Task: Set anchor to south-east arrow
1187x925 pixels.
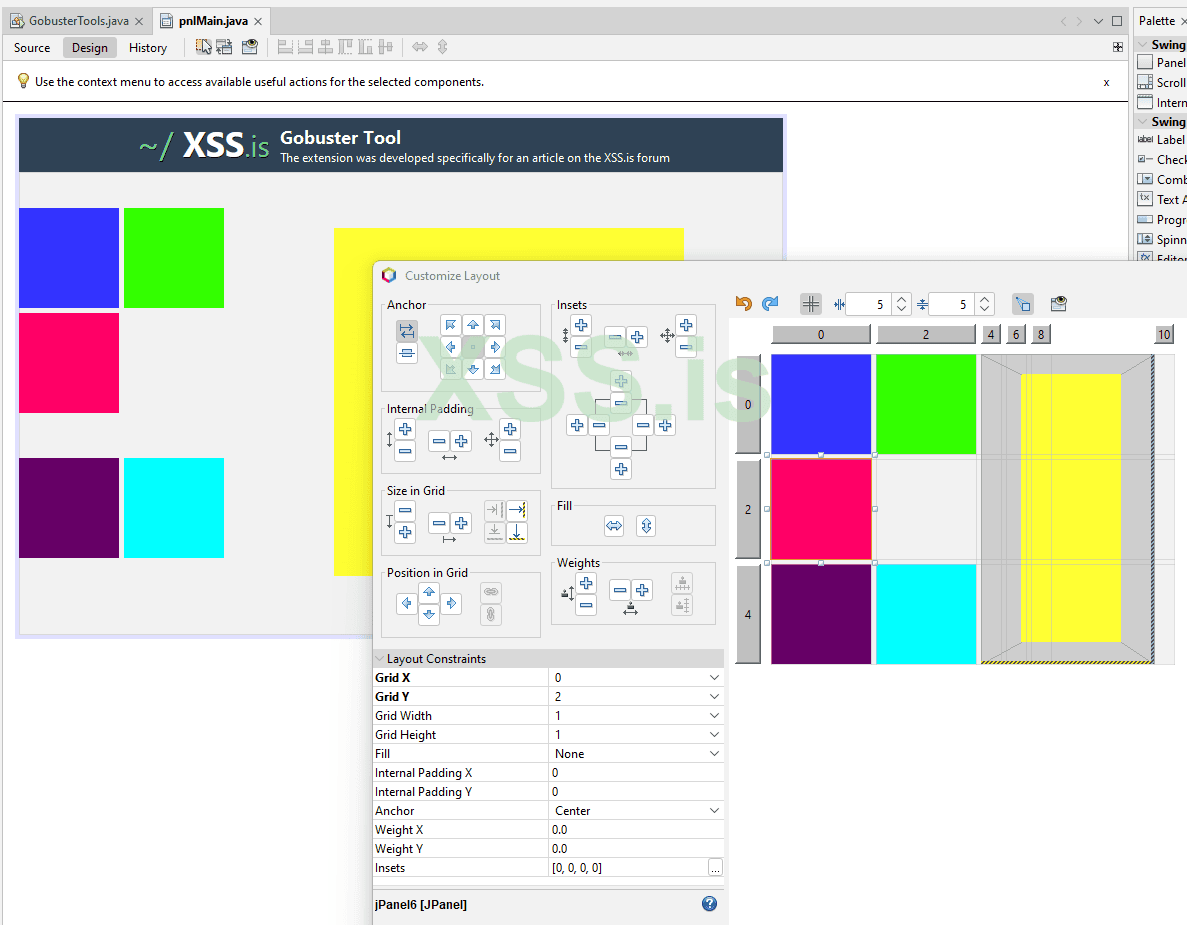Action: (x=495, y=369)
